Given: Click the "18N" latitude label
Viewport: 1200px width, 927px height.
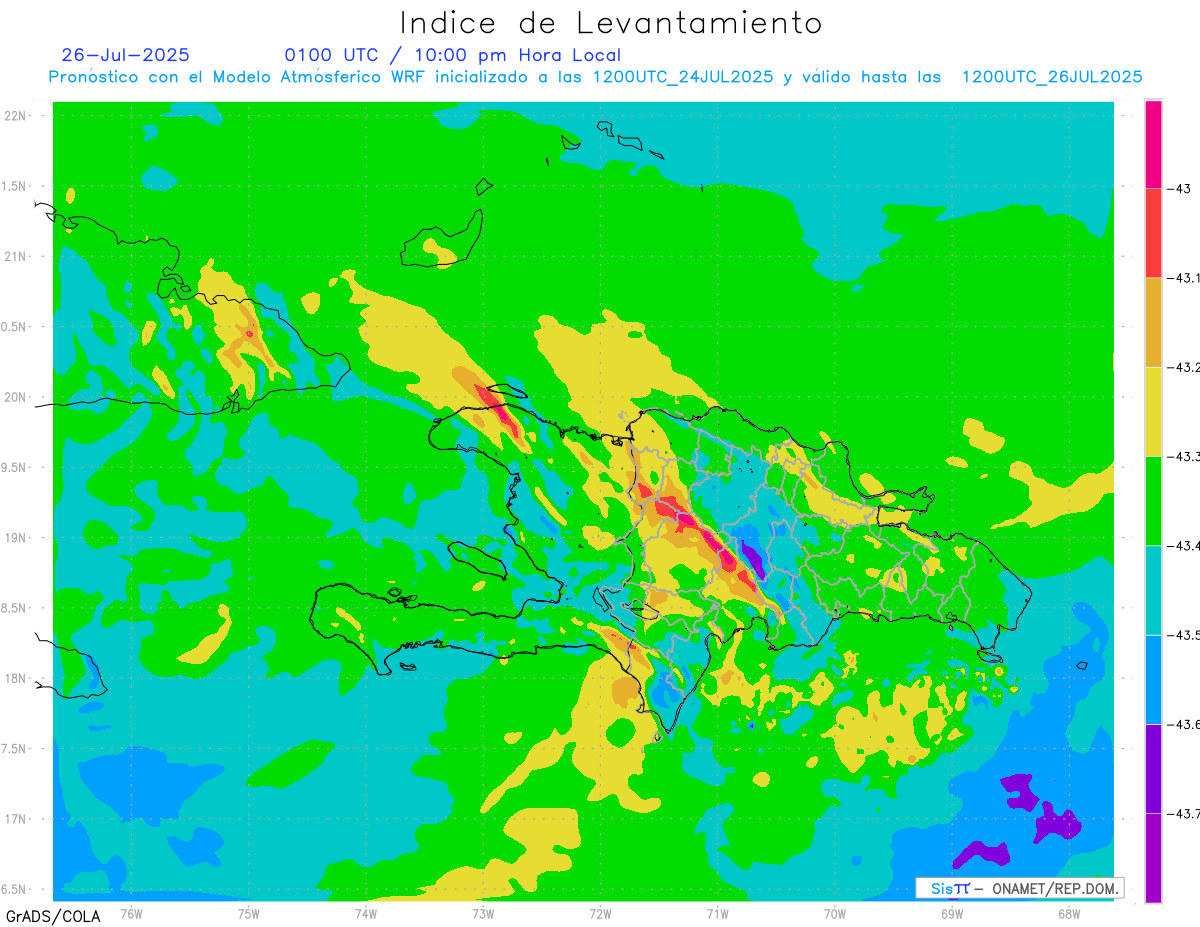Looking at the screenshot, I should [x=17, y=678].
